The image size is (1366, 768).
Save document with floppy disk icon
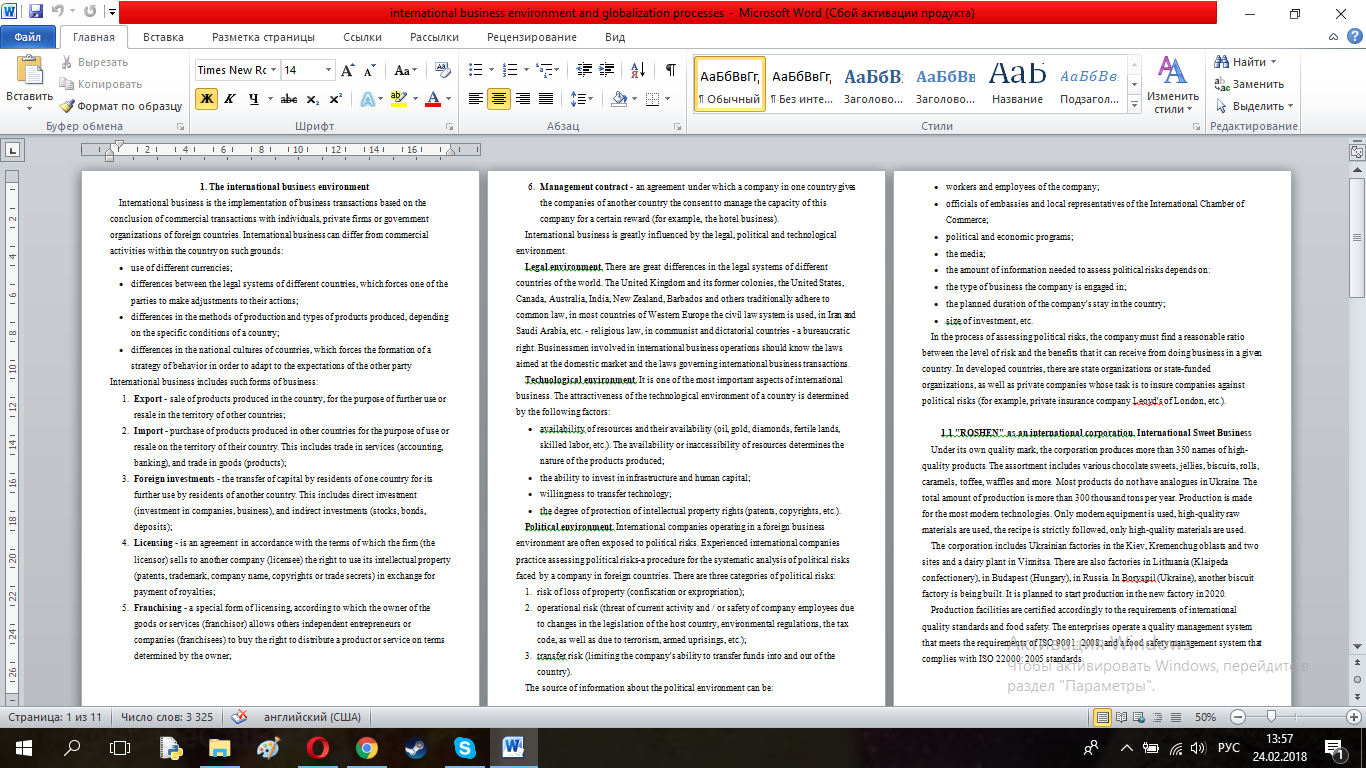pyautogui.click(x=36, y=13)
